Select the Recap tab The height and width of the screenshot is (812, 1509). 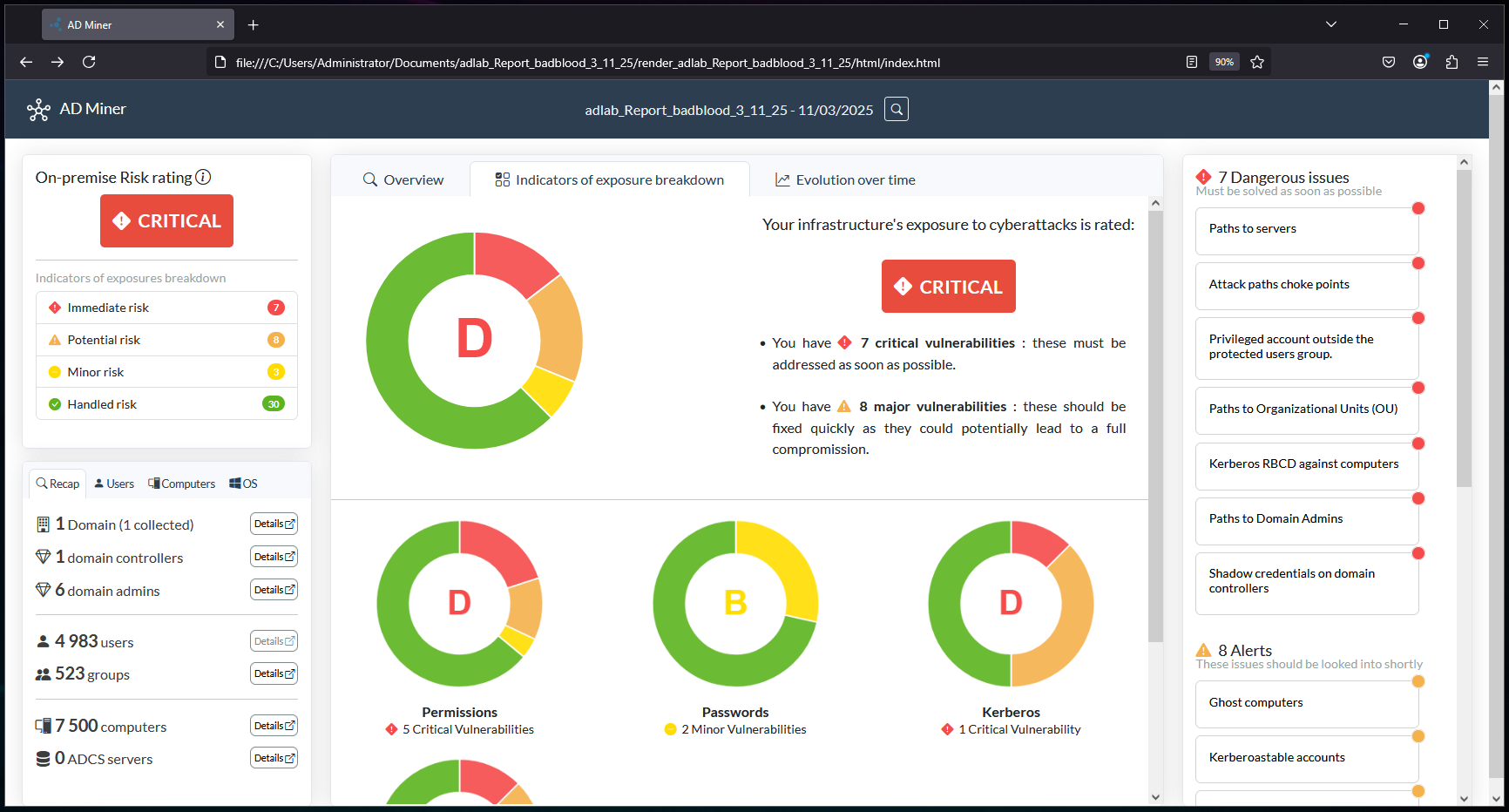coord(58,484)
